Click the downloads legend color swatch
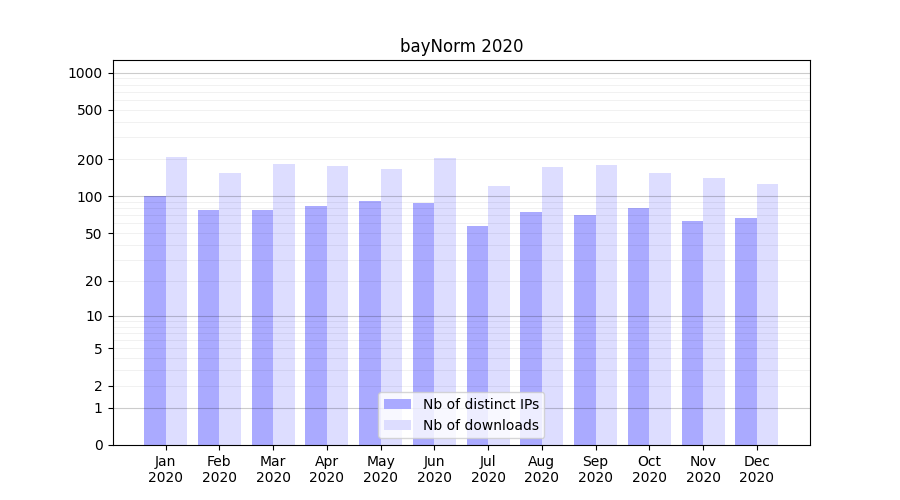The image size is (900, 500). [x=397, y=425]
